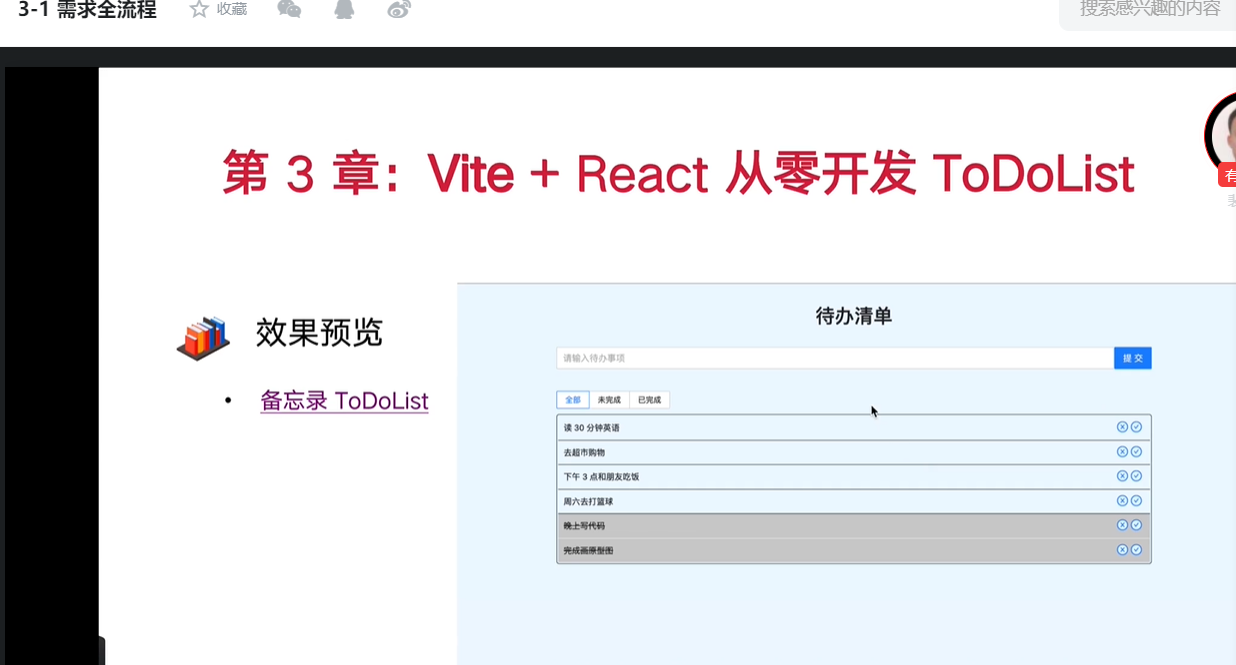Screen dimensions: 1236x665
Task: Toggle check icon on 晚上写代码
Action: coord(1136,525)
